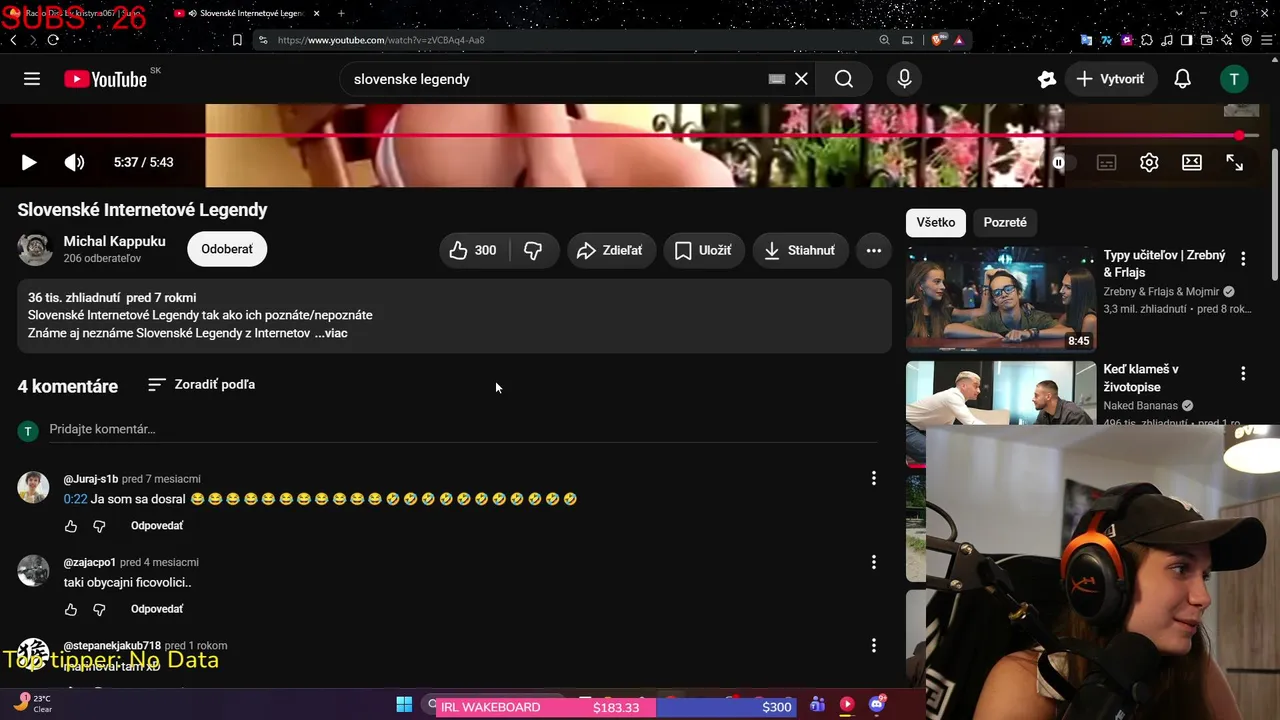Image resolution: width=1280 pixels, height=720 pixels.
Task: Open a new browser tab
Action: pos(341,13)
